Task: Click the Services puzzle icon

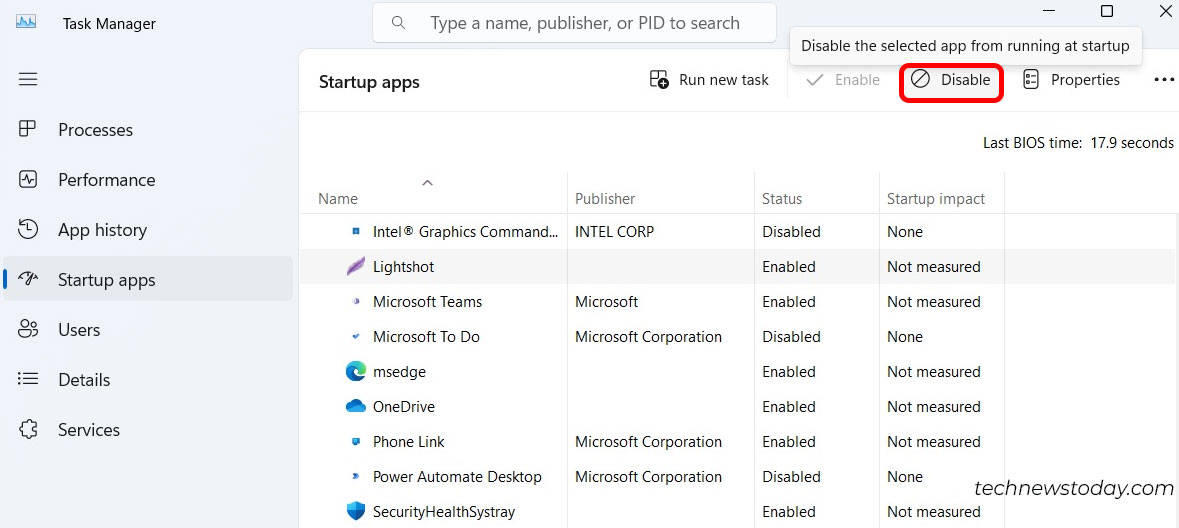Action: click(28, 429)
